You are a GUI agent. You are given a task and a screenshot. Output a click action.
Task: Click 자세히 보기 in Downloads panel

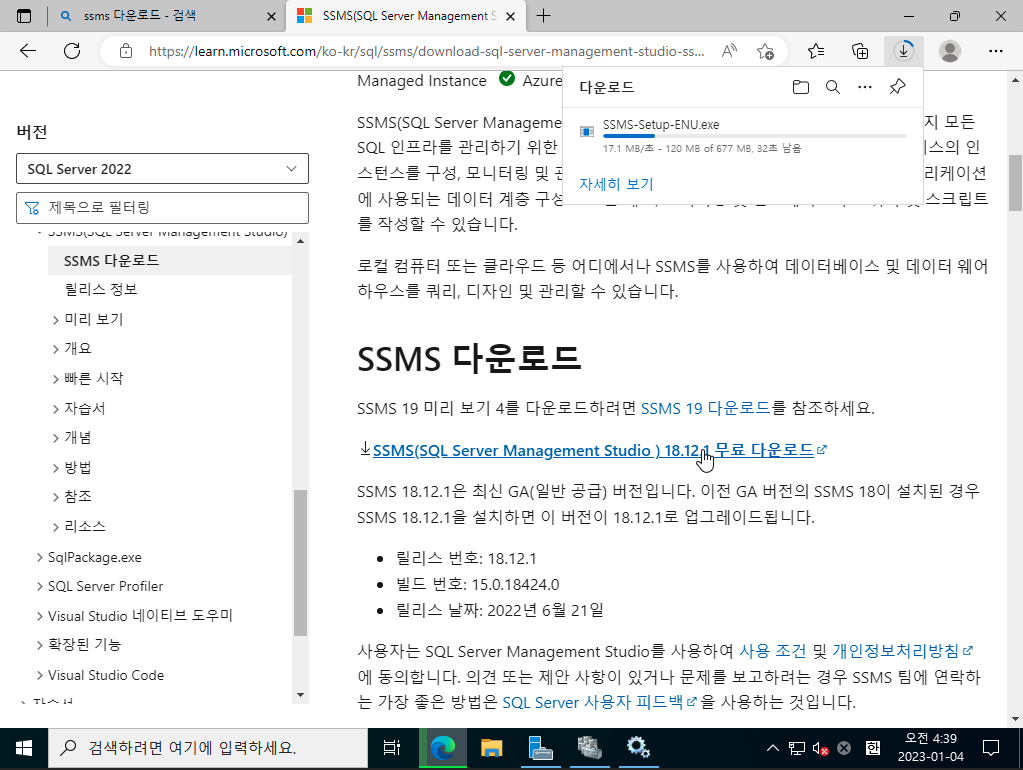(616, 184)
